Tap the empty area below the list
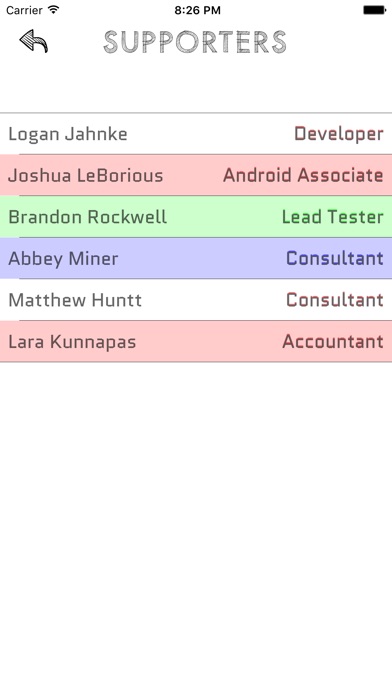The image size is (392, 696). pos(196,528)
